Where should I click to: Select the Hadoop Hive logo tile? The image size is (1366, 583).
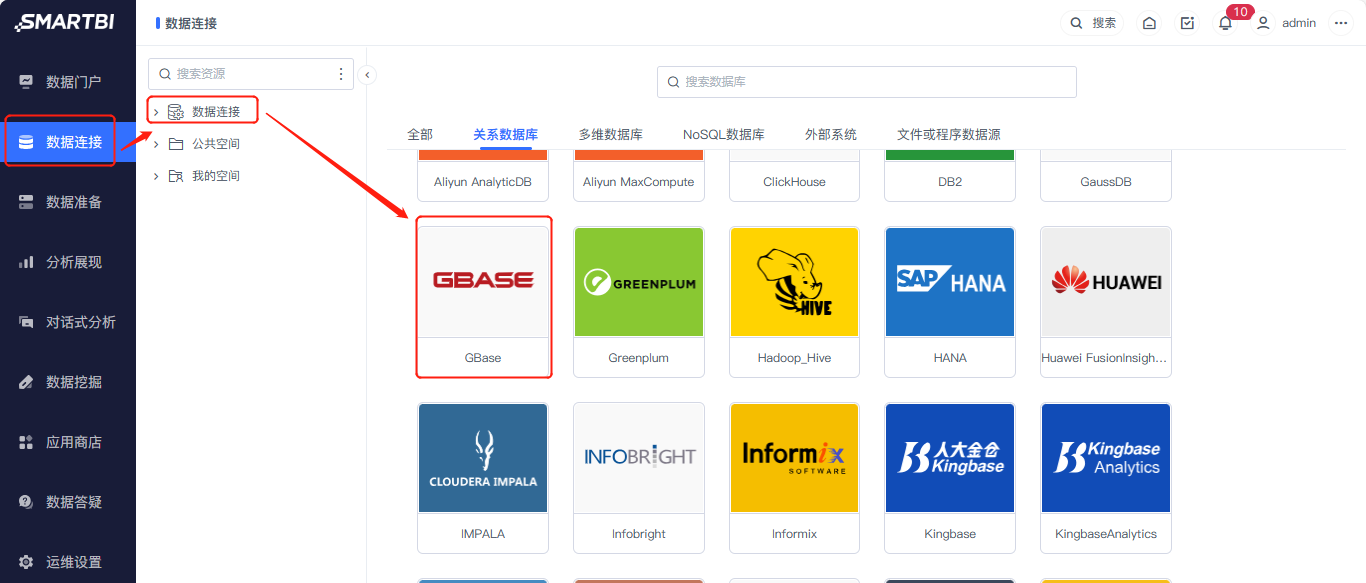[795, 282]
